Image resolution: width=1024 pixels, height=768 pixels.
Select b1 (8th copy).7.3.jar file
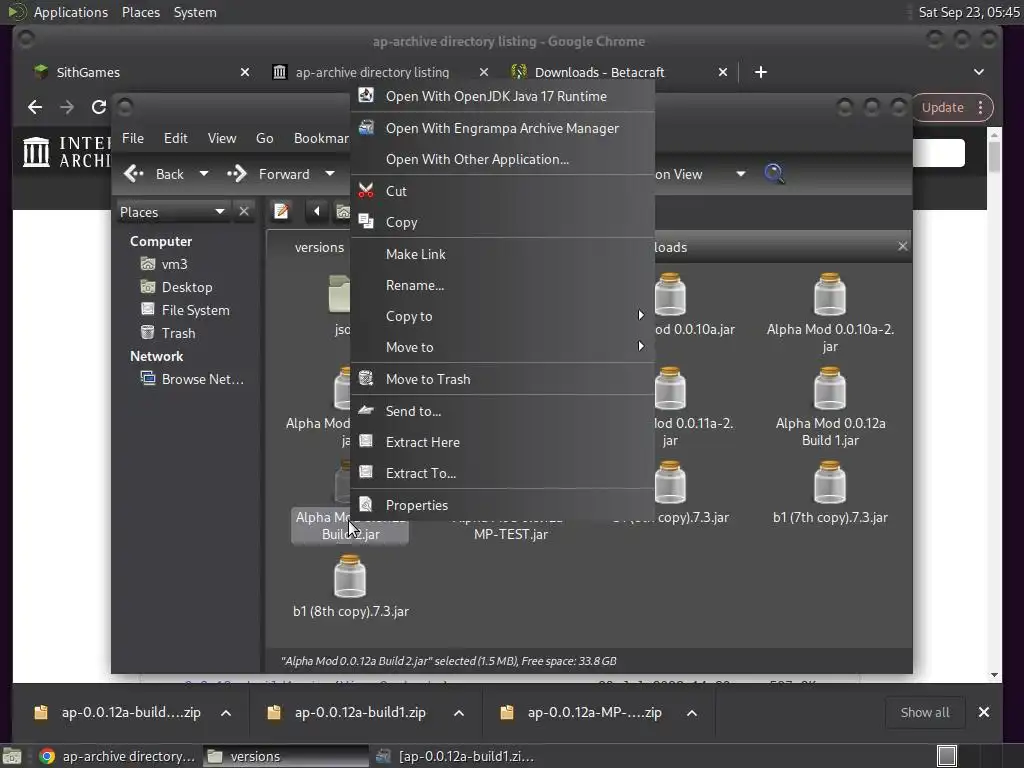[351, 587]
